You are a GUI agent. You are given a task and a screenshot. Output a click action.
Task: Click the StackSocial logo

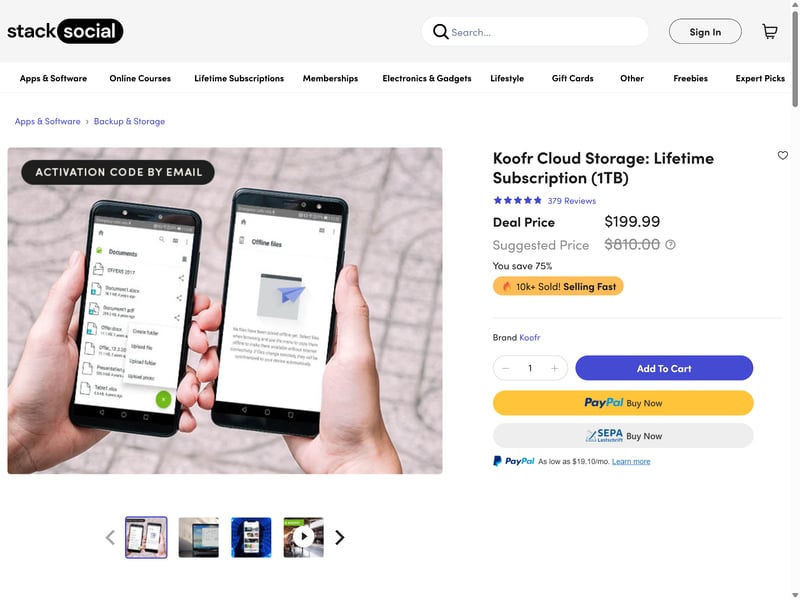65,31
